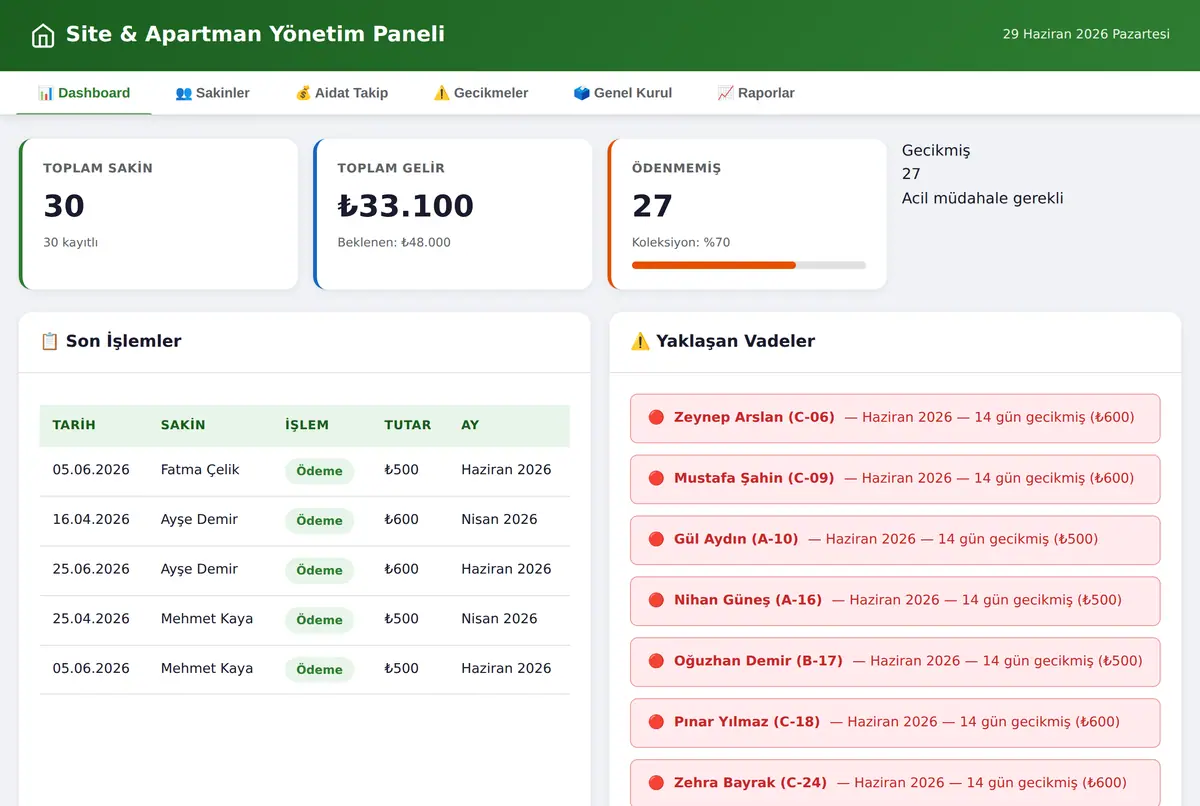
Task: Click the warning icon beside Yaklaşan Vadeler
Action: [x=640, y=341]
